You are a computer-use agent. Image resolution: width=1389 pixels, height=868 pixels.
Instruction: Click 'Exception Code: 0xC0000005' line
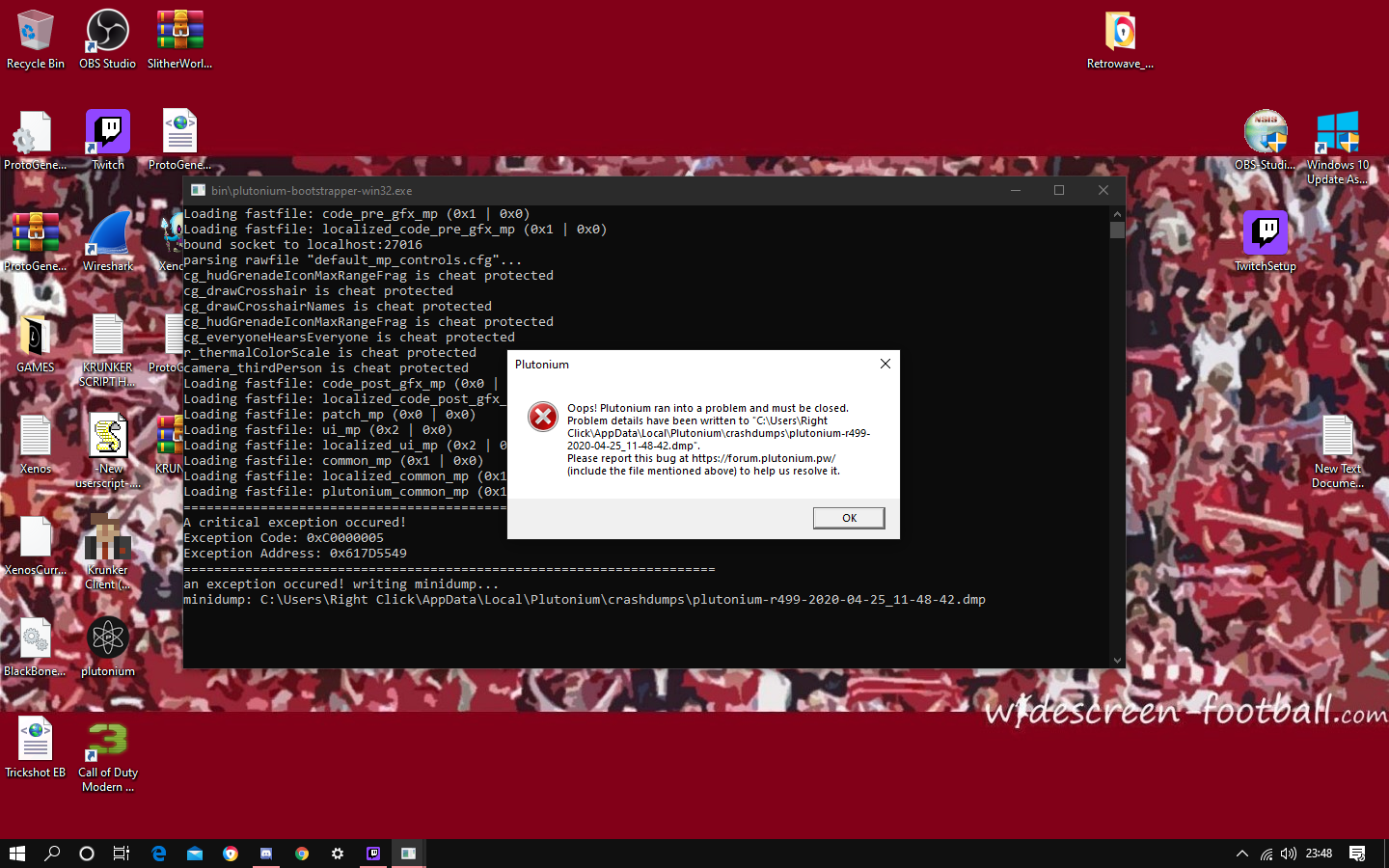(x=284, y=538)
